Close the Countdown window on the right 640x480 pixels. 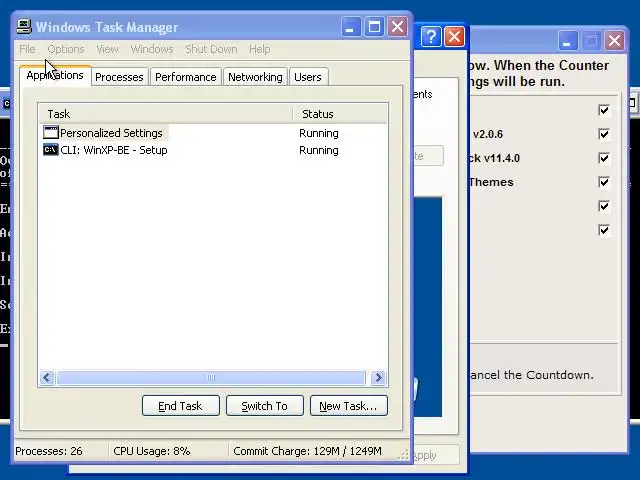tap(614, 40)
